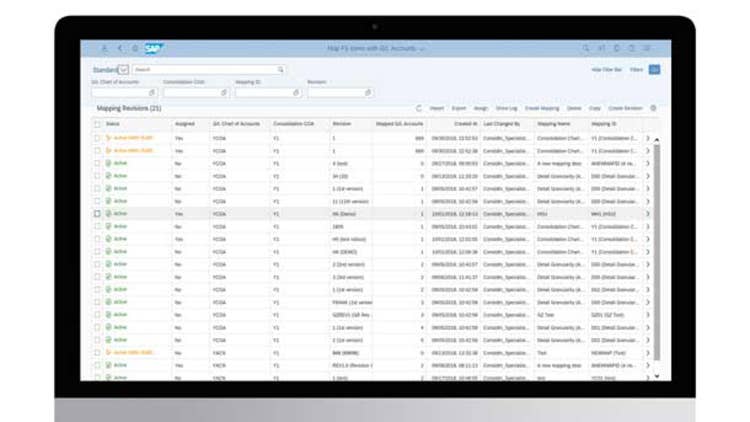Refresh the Mapping Revisions table
Screen dimensions: 750x422
[419, 108]
